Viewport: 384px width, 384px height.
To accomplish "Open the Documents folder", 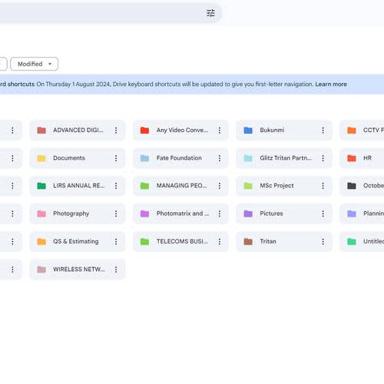I will [77, 158].
